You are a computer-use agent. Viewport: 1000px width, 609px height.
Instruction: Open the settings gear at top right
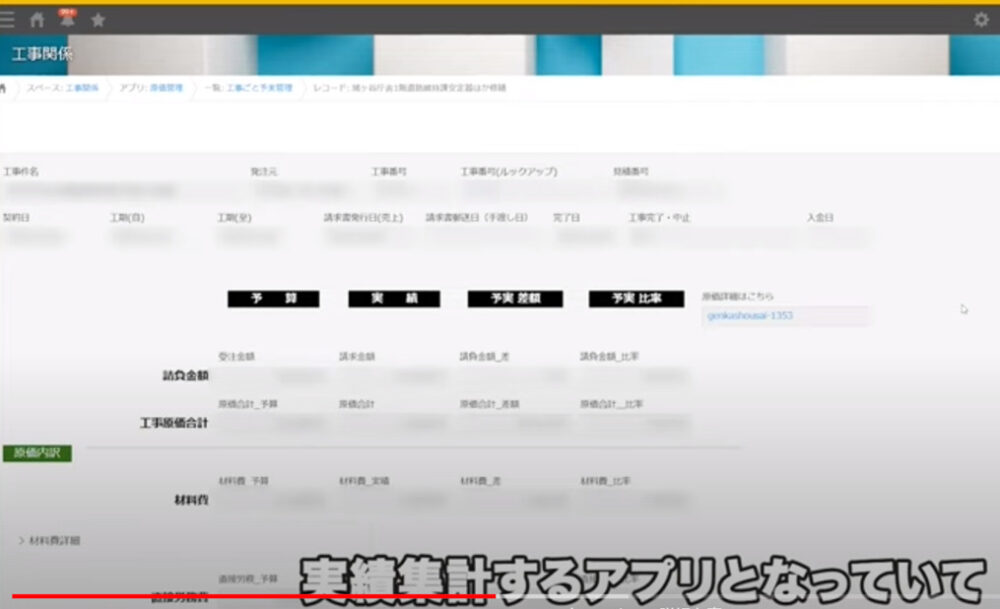[980, 17]
